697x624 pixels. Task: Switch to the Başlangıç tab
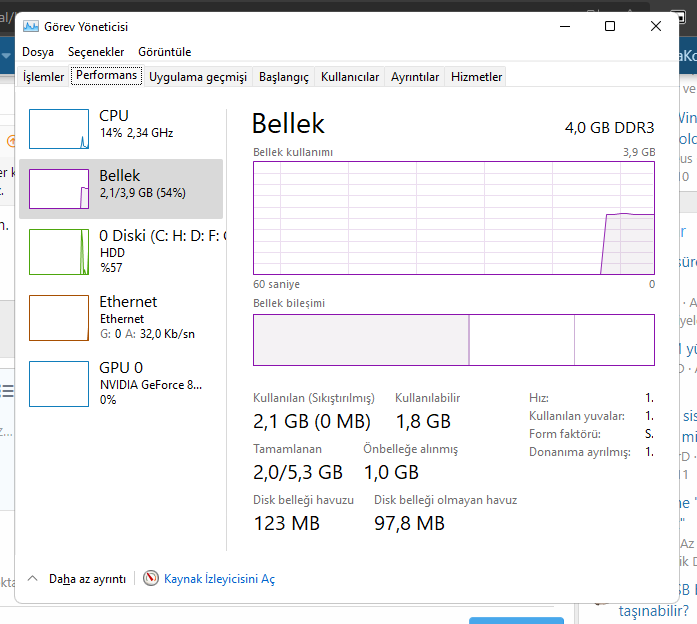284,77
